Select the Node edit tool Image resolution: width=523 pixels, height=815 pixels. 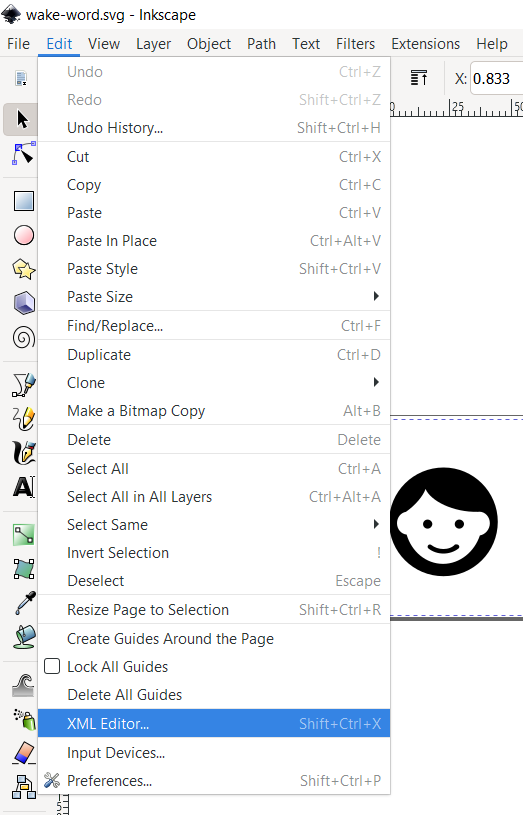tap(23, 154)
